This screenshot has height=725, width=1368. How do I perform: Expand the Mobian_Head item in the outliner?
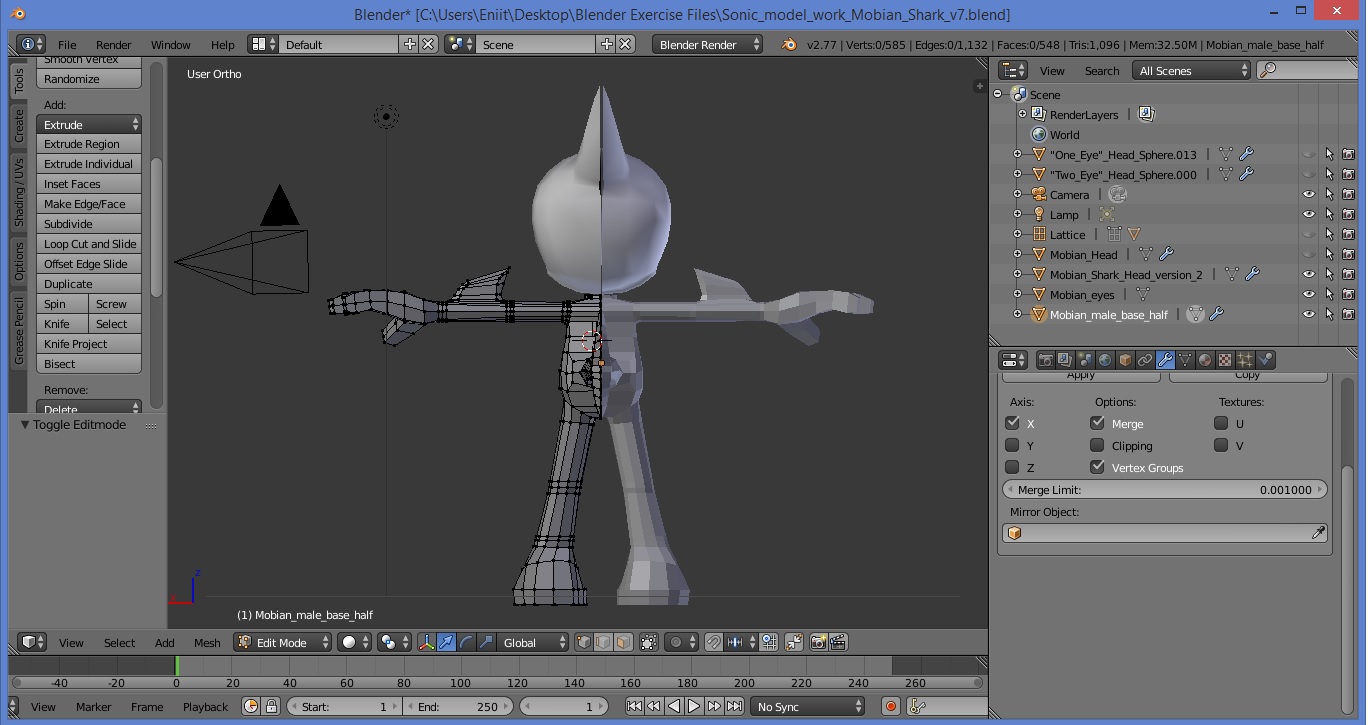[1018, 254]
